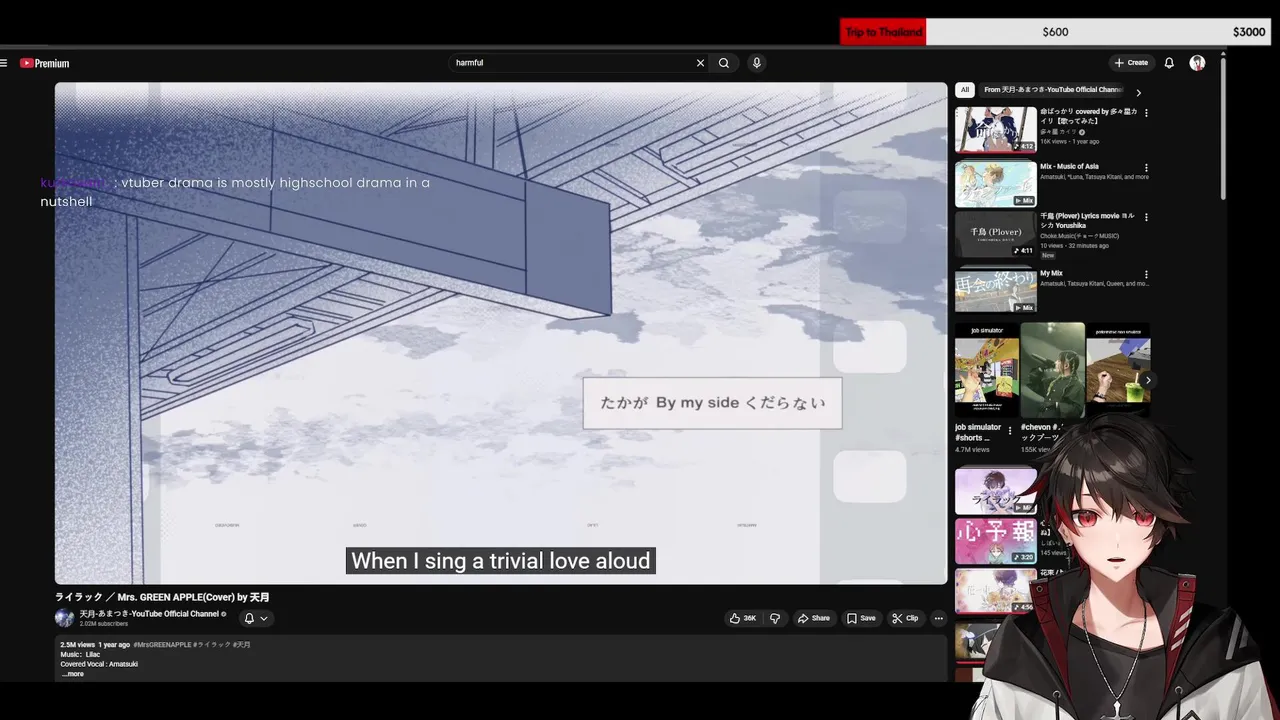Show more filter chips with the right arrow
Image resolution: width=1280 pixels, height=720 pixels.
(x=1138, y=92)
